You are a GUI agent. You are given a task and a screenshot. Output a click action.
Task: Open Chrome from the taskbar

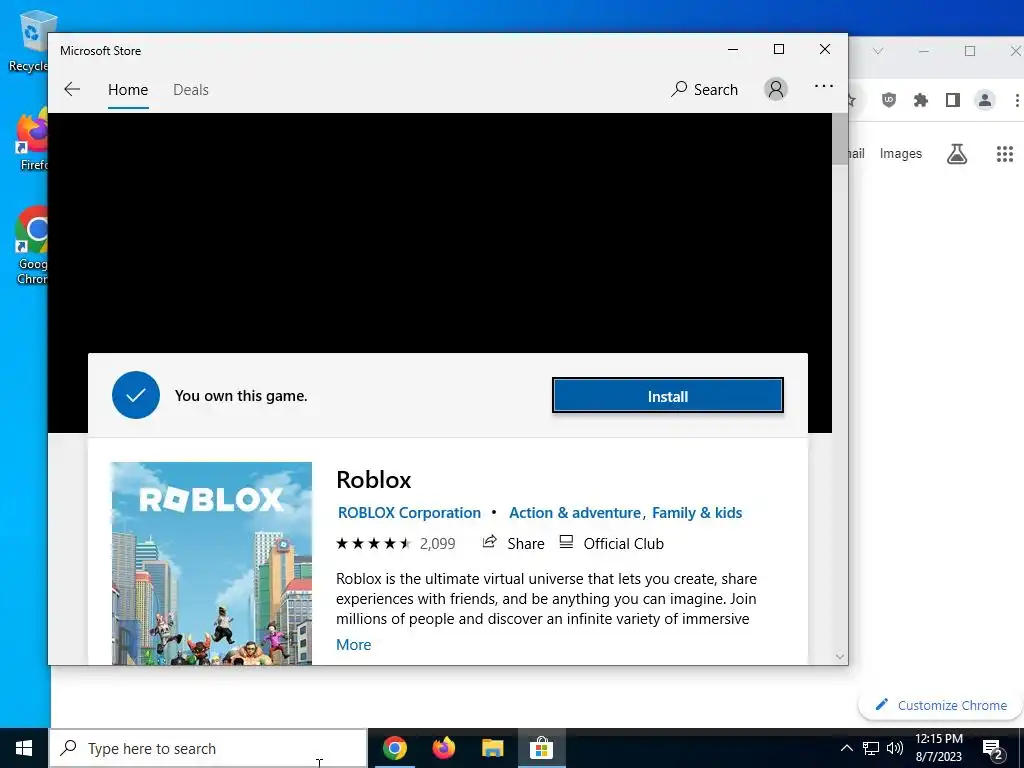(x=395, y=748)
